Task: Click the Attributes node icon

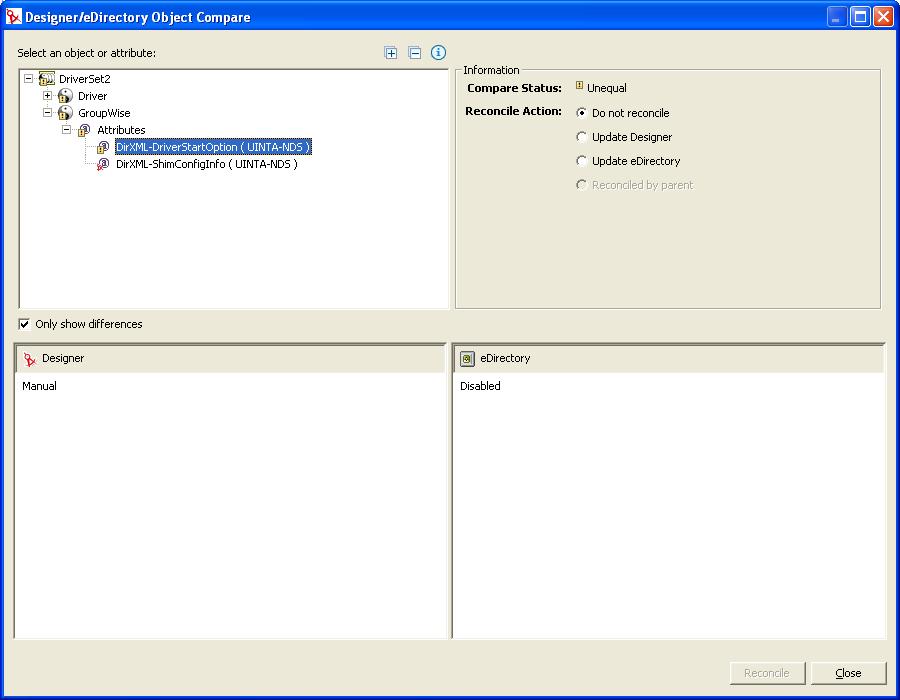Action: coord(84,130)
